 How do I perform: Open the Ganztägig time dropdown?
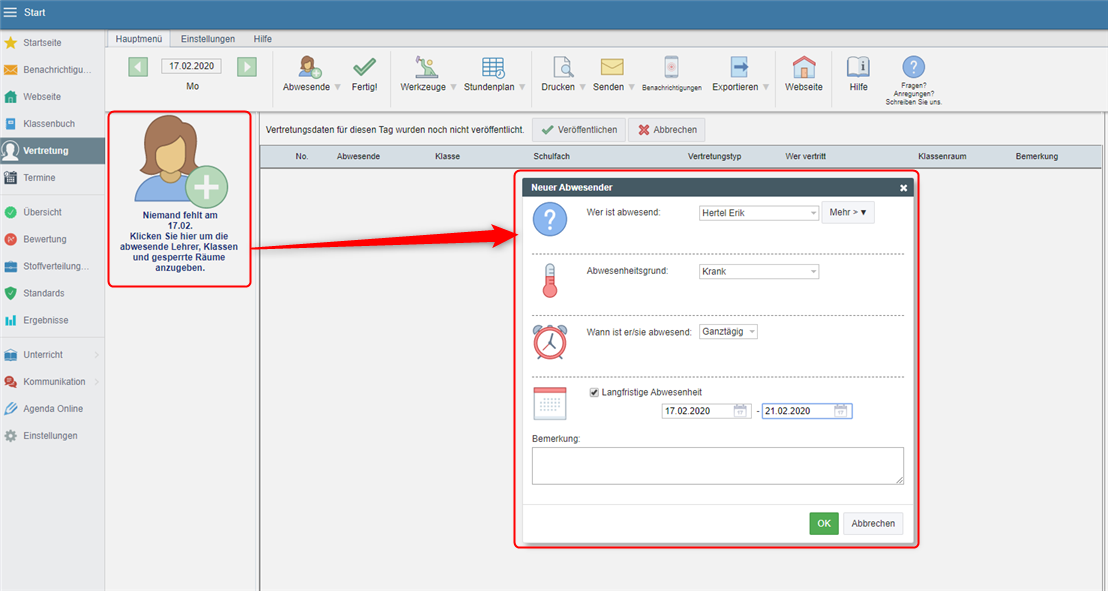[x=728, y=332]
